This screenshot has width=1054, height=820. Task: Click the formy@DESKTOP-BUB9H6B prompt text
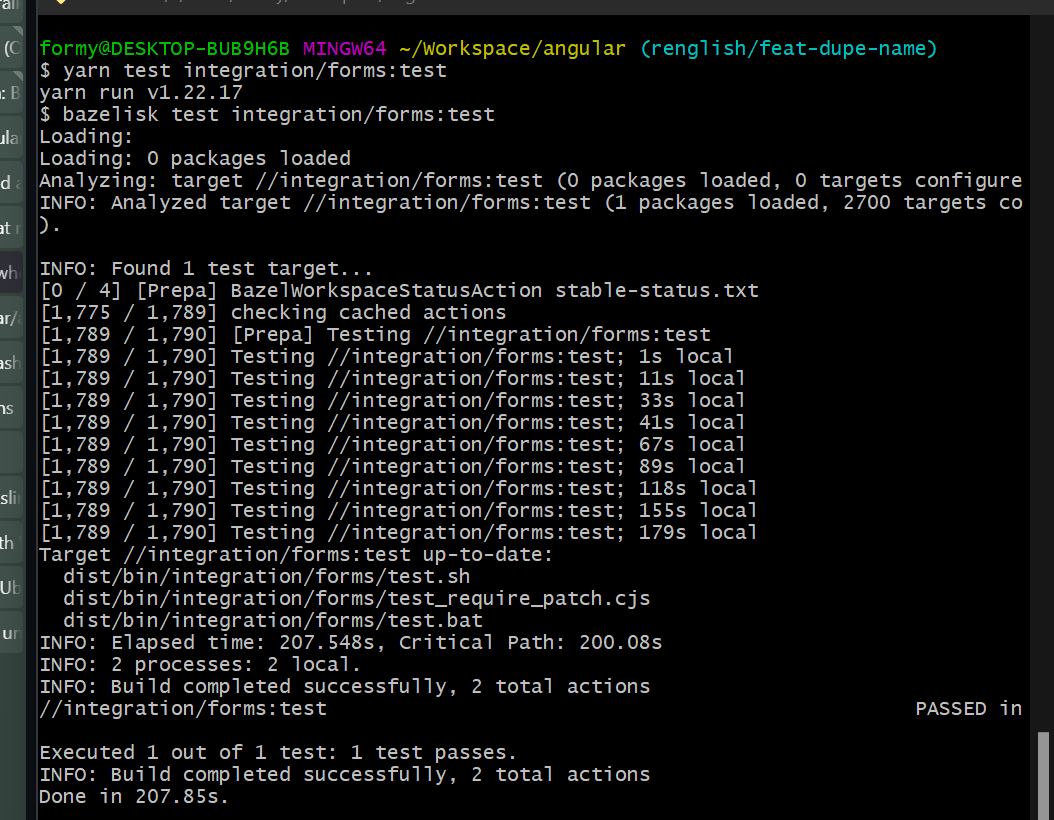point(165,49)
